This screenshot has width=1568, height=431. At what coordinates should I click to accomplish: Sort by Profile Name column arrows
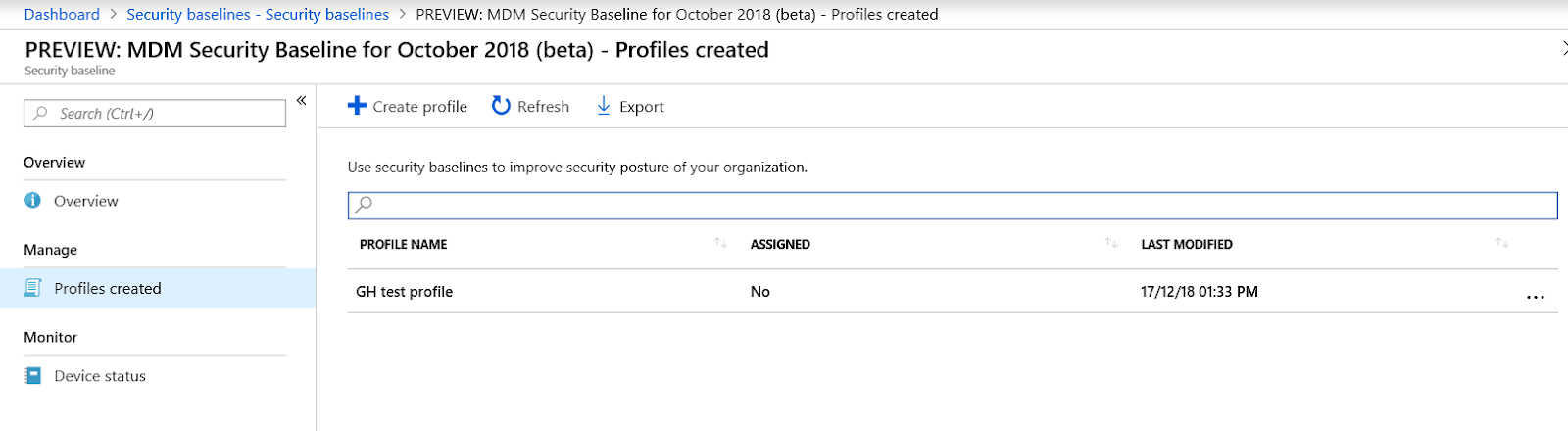720,243
